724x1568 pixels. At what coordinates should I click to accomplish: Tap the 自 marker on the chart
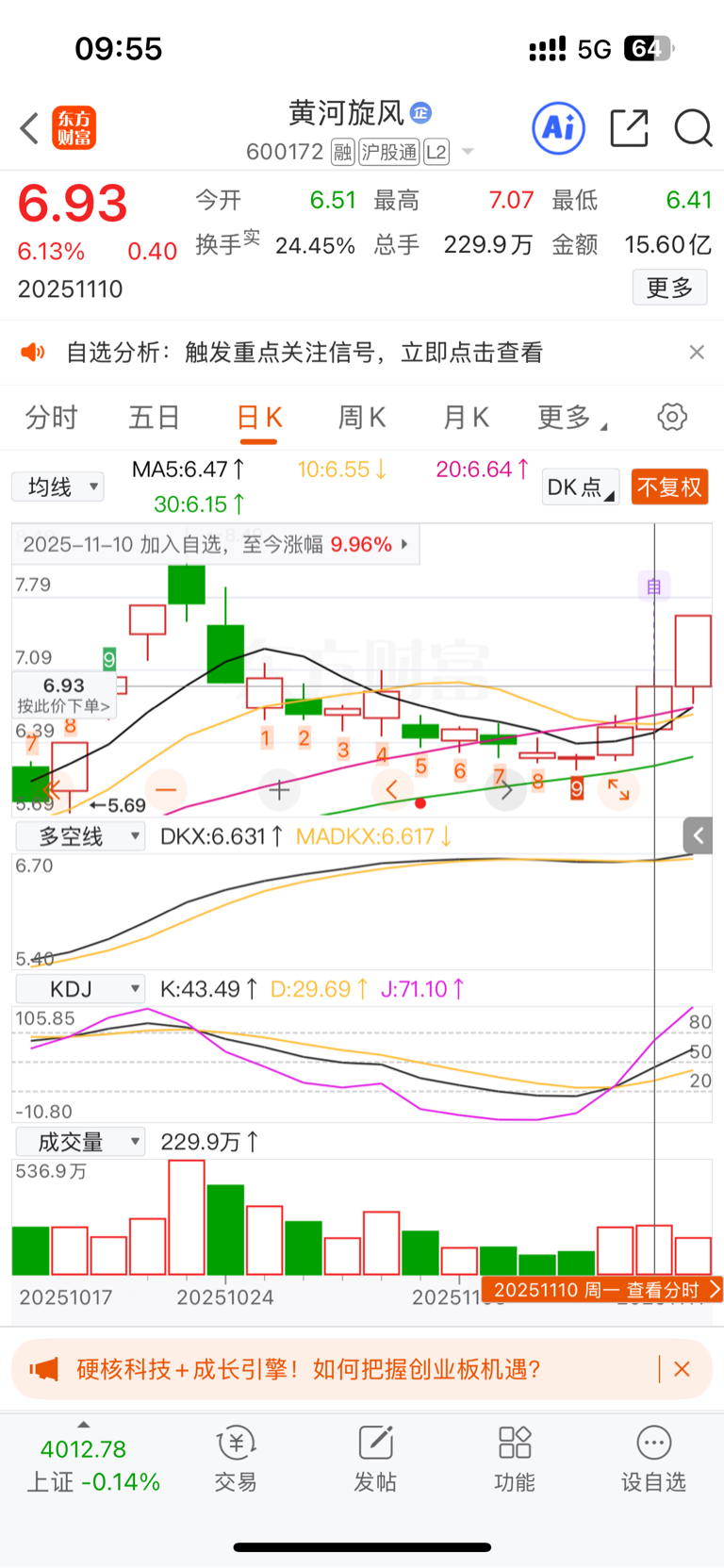(x=653, y=587)
